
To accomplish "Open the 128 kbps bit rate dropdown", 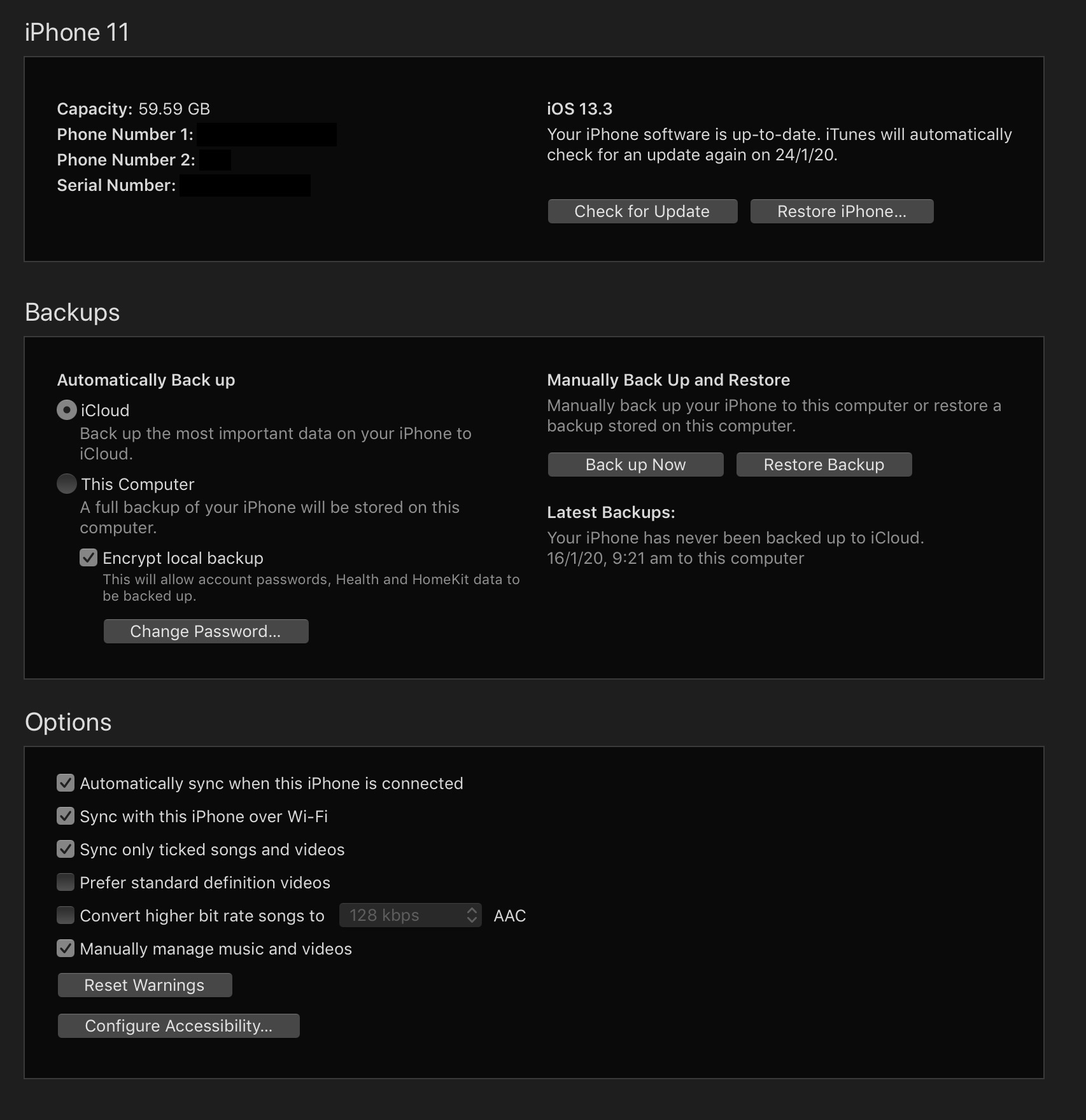I will (x=410, y=915).
